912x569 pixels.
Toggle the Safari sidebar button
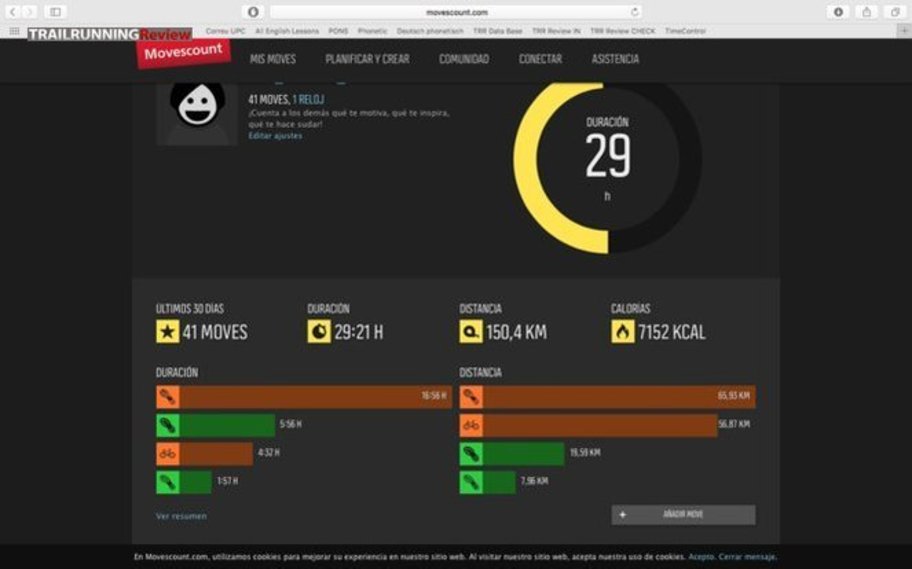pyautogui.click(x=55, y=12)
